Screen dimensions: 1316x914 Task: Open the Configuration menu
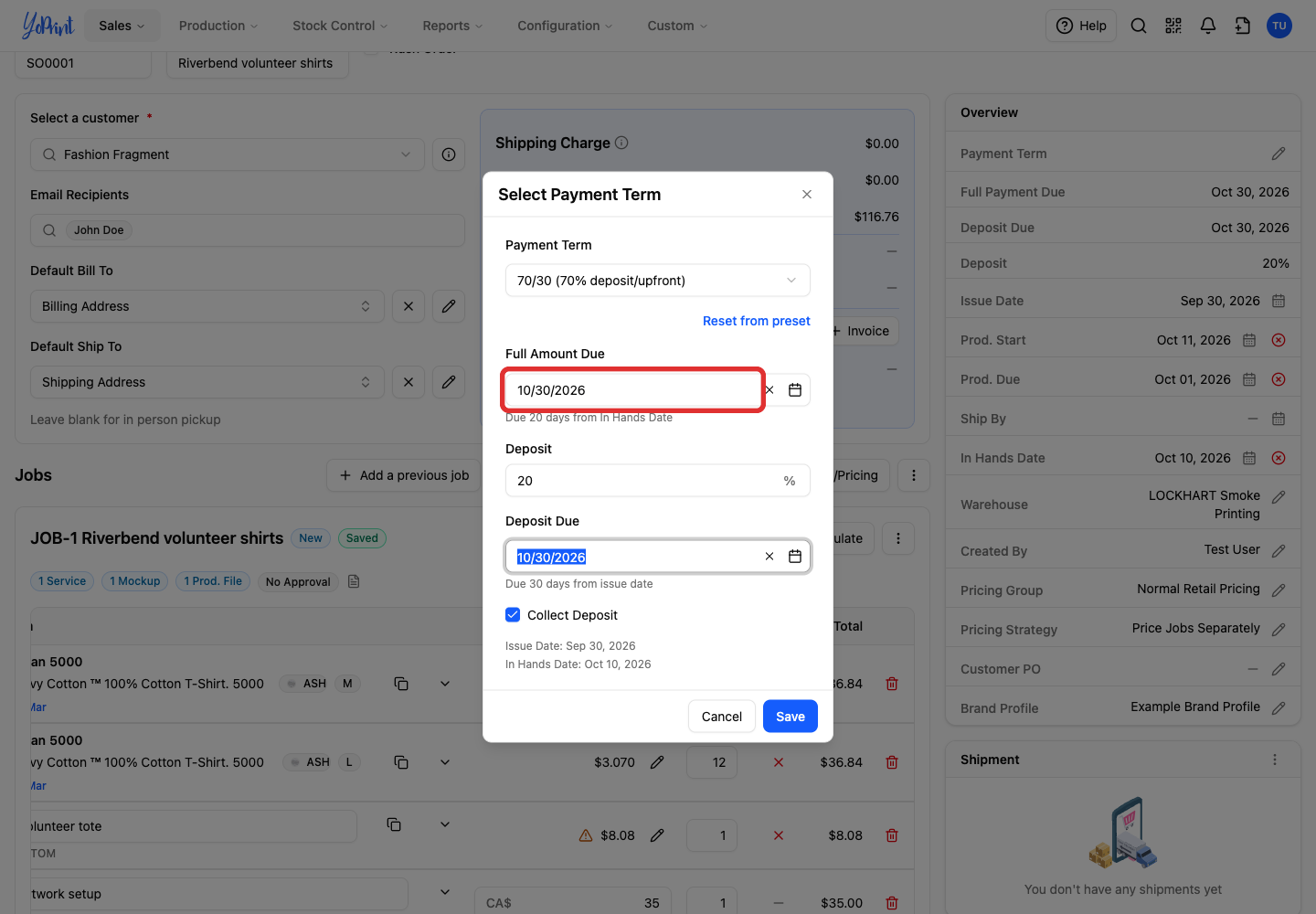point(565,26)
